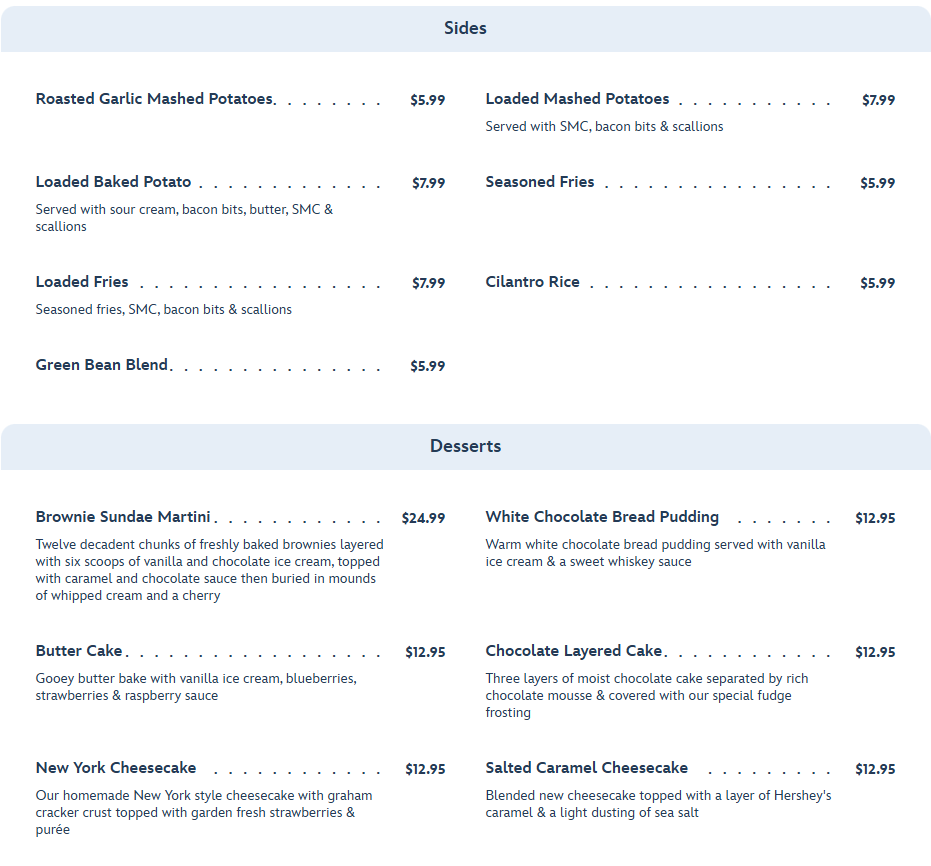This screenshot has width=931, height=866.
Task: Click the Butter Cake description text
Action: pos(196,687)
